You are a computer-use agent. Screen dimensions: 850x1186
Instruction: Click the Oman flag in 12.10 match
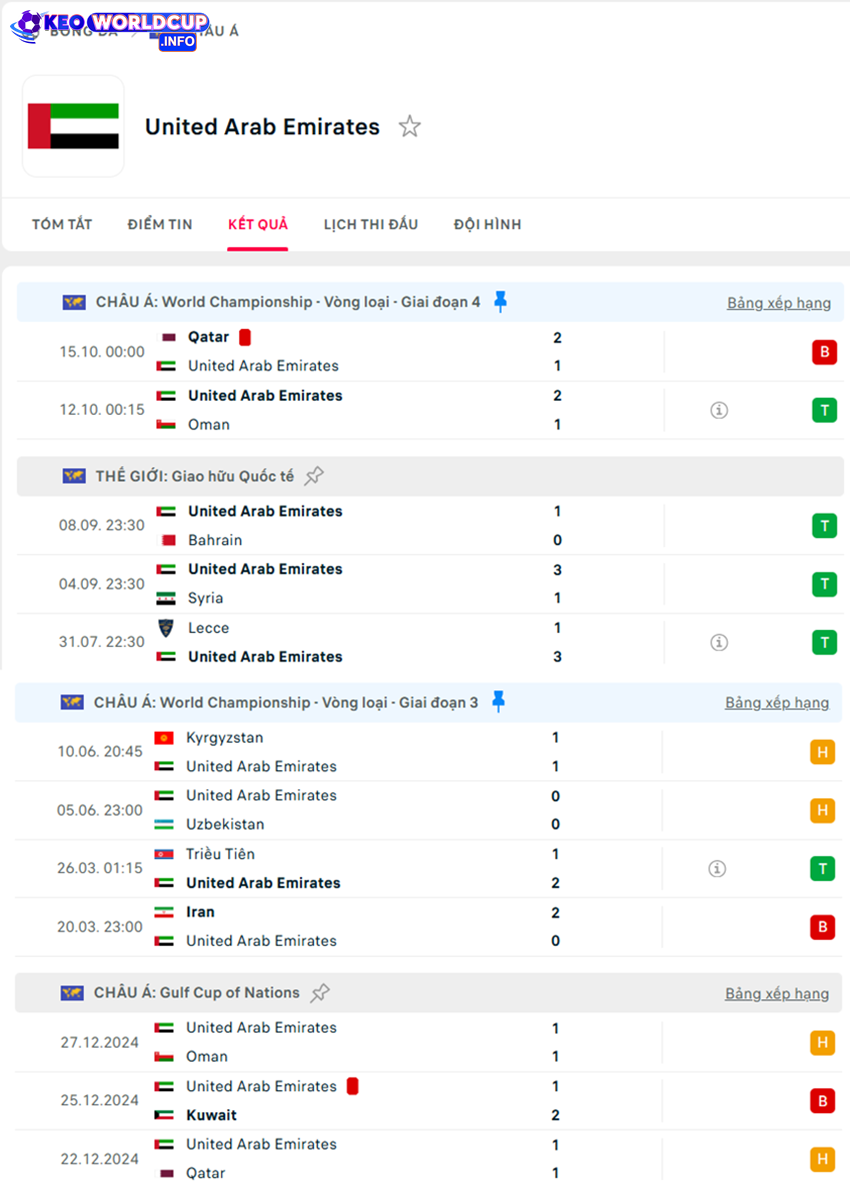[x=166, y=424]
